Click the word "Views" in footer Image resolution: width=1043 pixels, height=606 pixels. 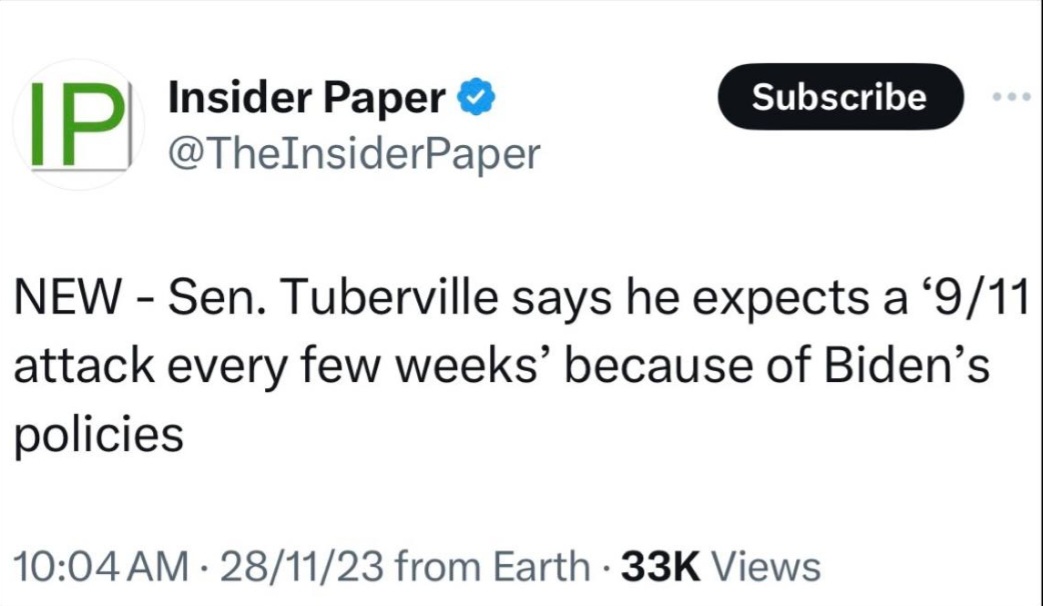click(769, 567)
